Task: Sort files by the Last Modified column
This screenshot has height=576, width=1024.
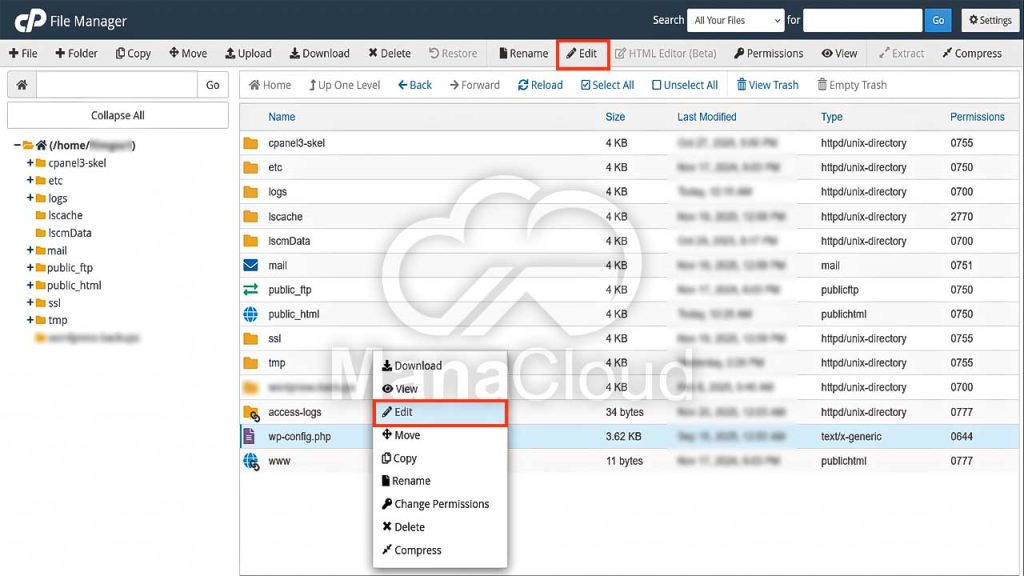Action: point(706,117)
